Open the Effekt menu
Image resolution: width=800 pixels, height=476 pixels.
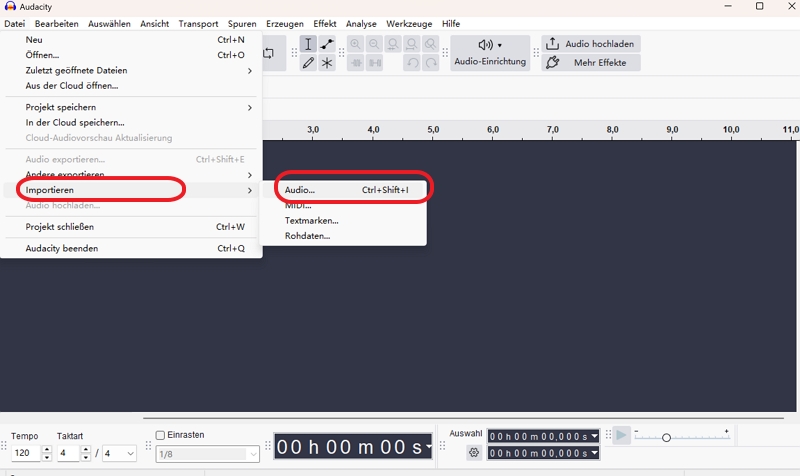coord(324,23)
